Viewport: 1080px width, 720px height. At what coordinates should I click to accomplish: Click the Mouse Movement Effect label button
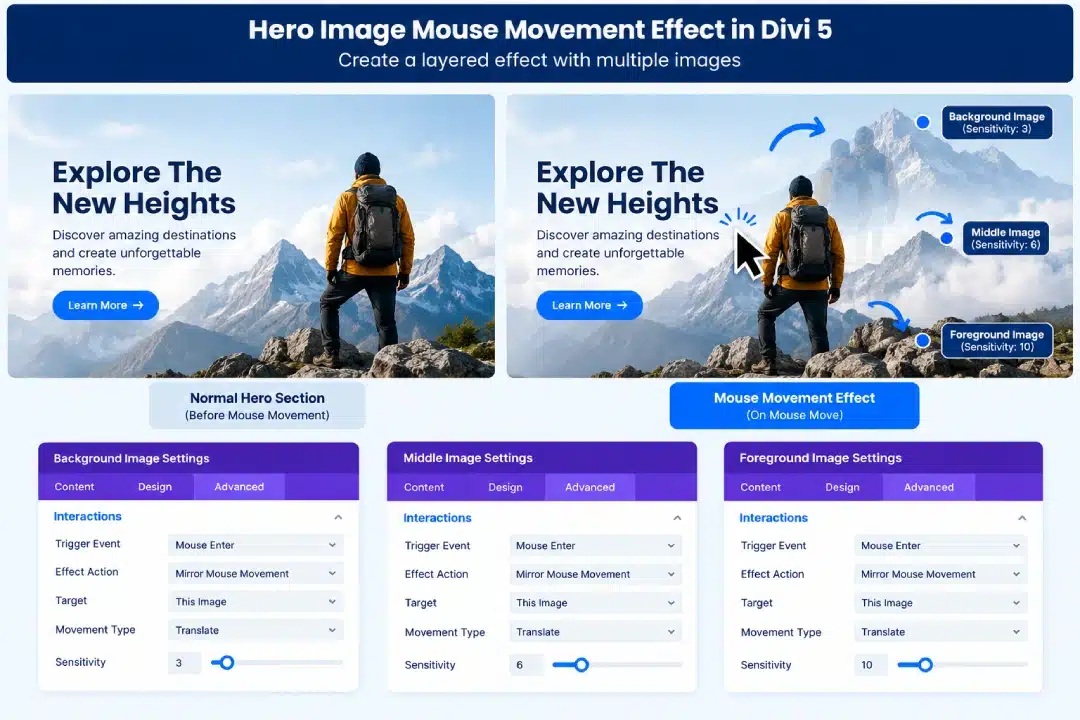(794, 406)
